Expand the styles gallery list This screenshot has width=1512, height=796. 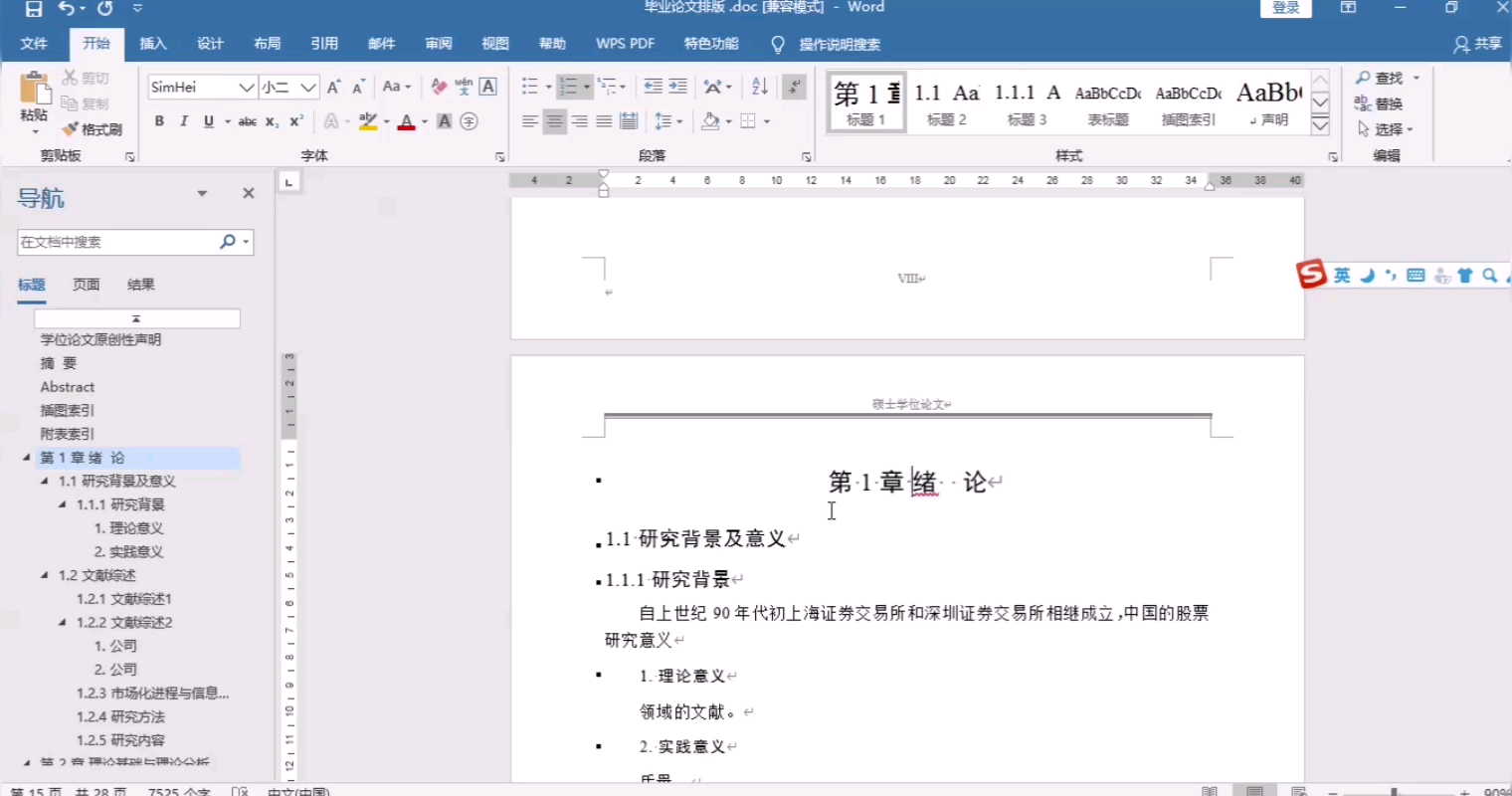[x=1320, y=125]
